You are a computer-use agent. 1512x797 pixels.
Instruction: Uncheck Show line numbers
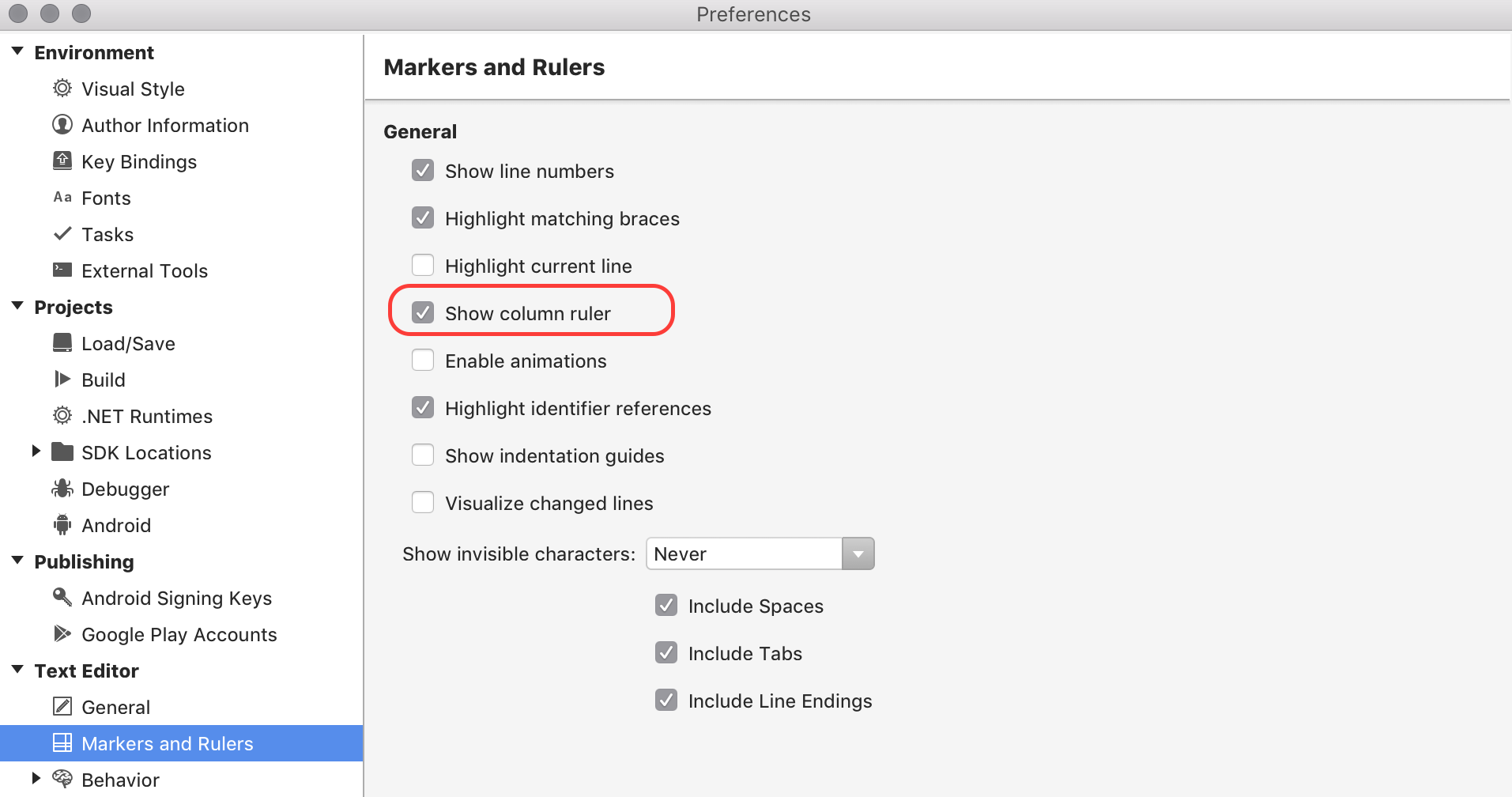click(x=423, y=170)
